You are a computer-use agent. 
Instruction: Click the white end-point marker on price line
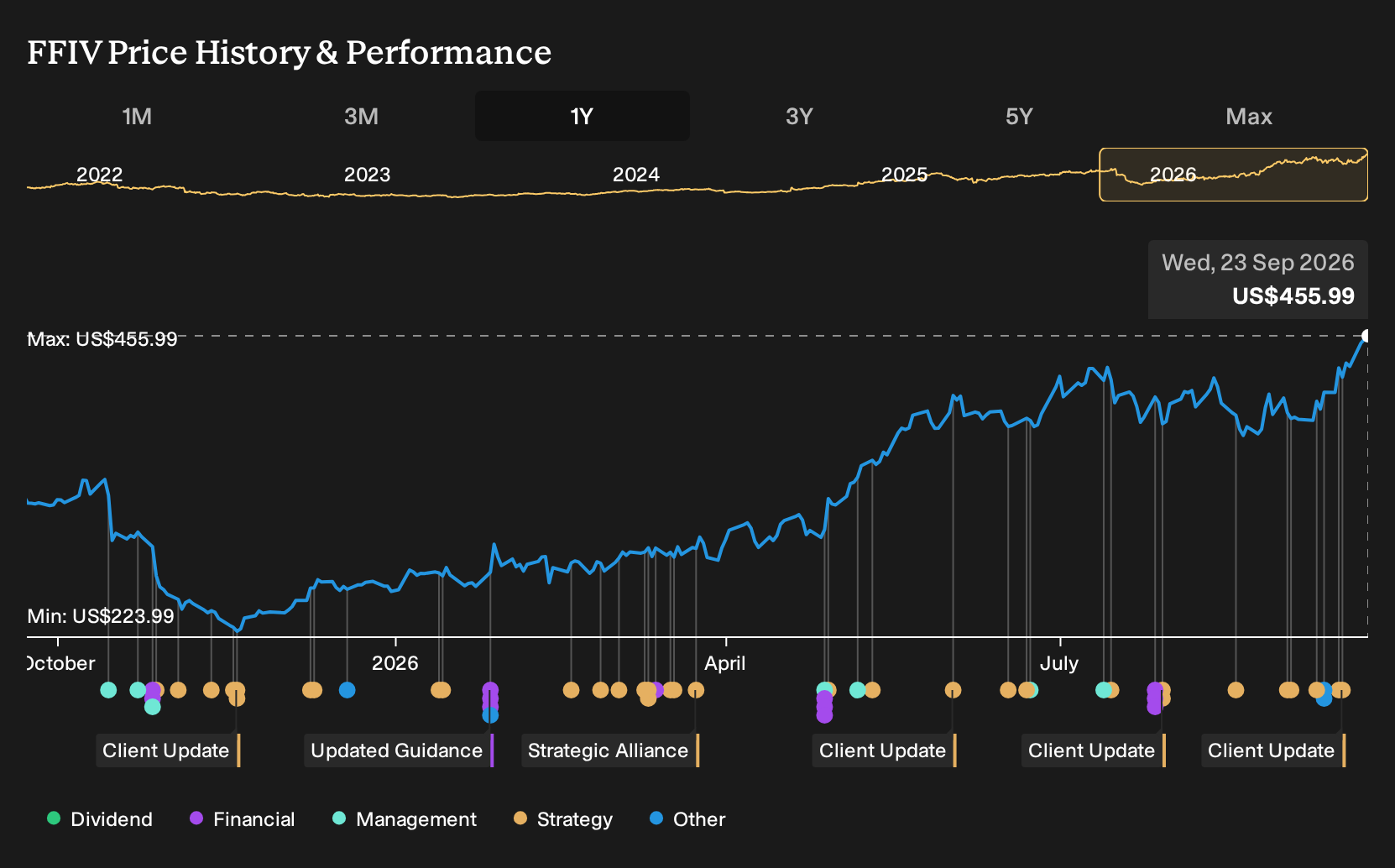click(1366, 336)
